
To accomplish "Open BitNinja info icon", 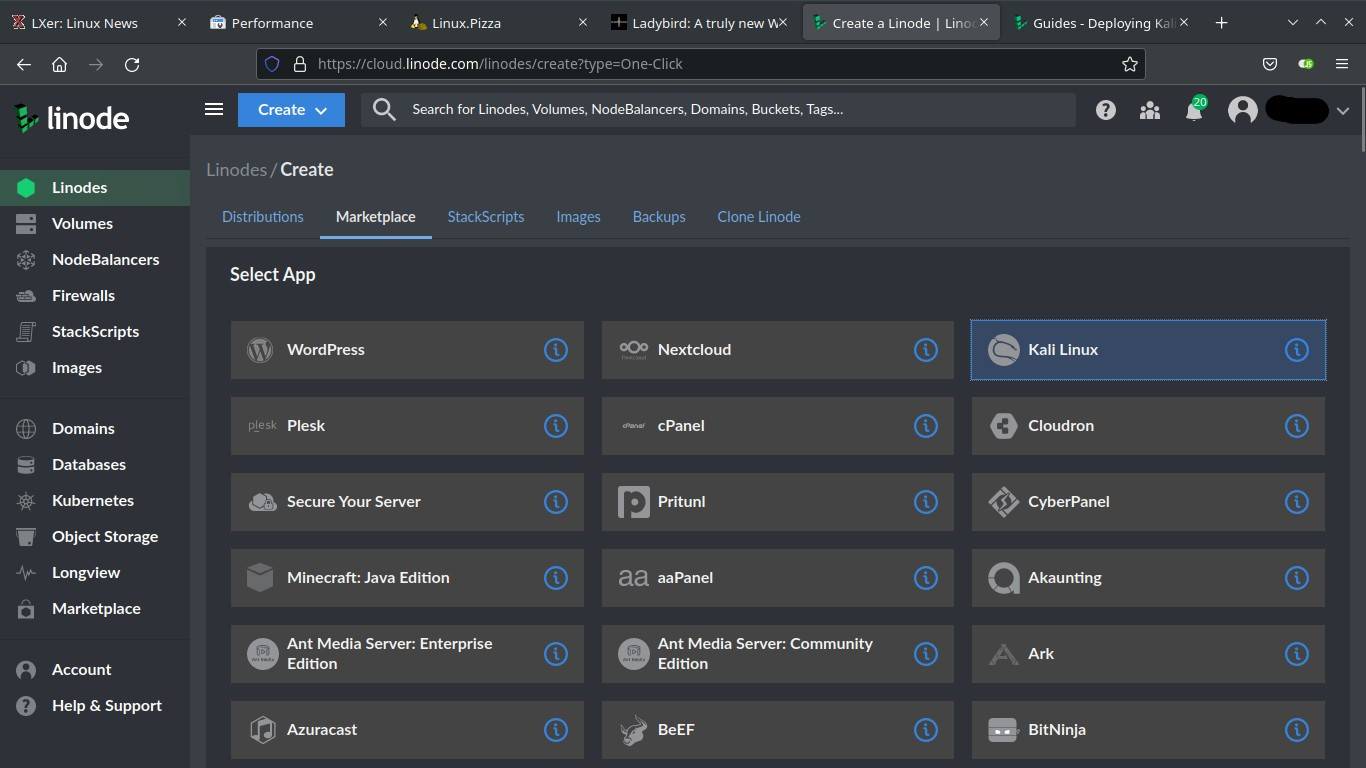I will click(x=1297, y=730).
